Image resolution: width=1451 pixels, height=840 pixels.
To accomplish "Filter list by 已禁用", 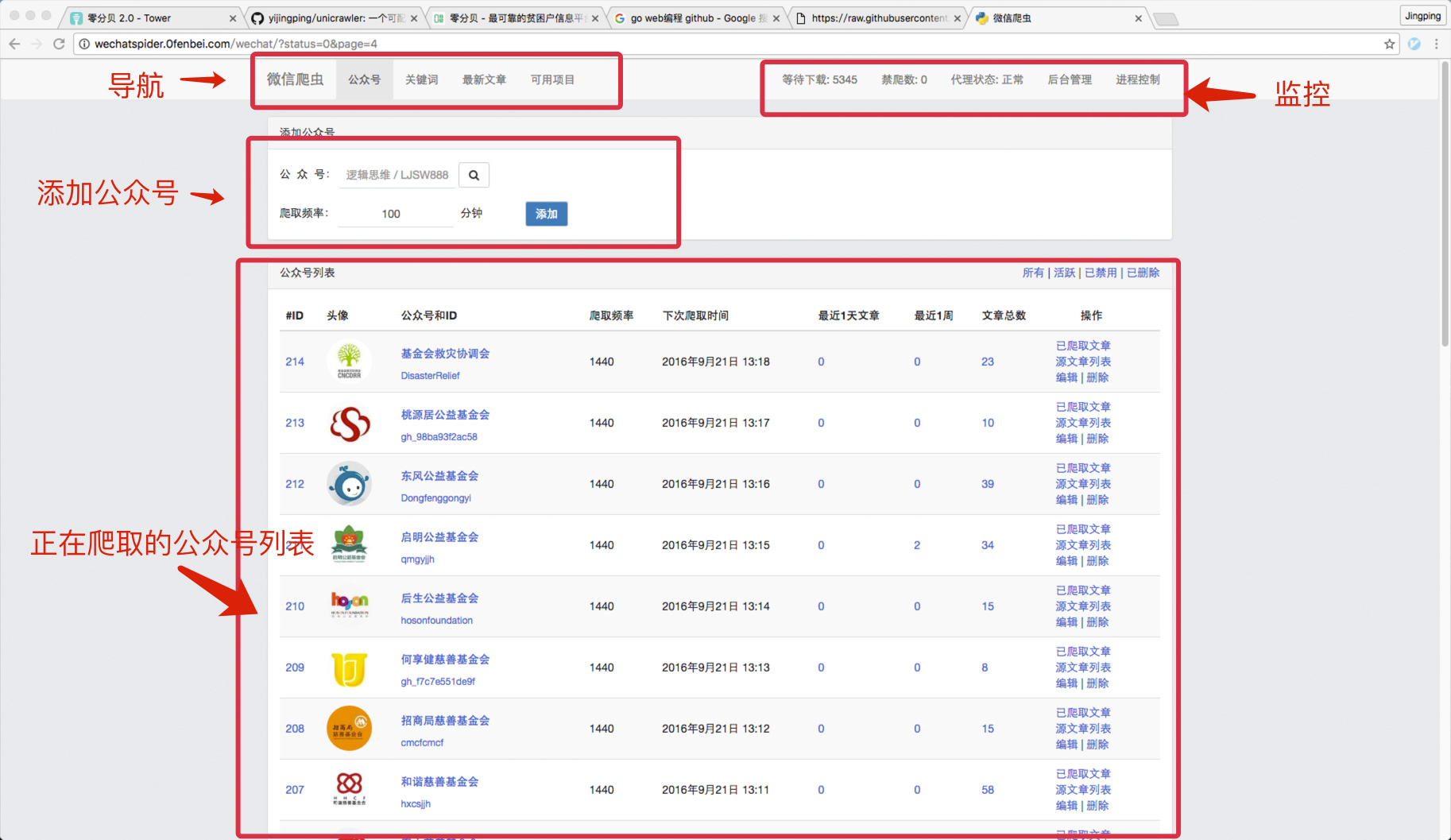I will (1101, 273).
